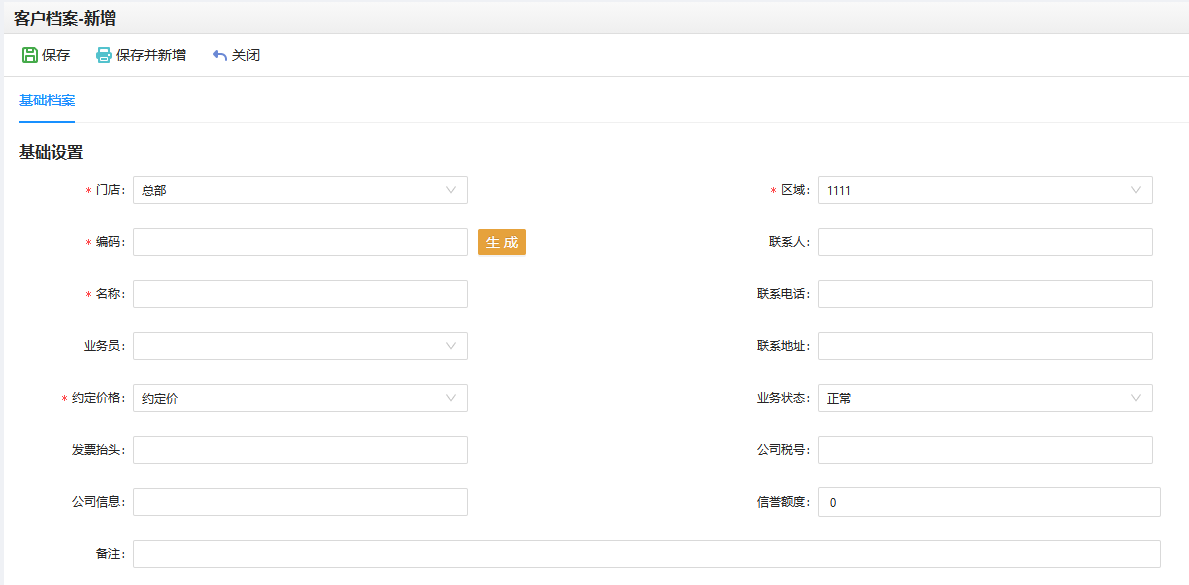This screenshot has height=585, width=1189.
Task: Click the 联系地址 address input box
Action: click(x=985, y=346)
